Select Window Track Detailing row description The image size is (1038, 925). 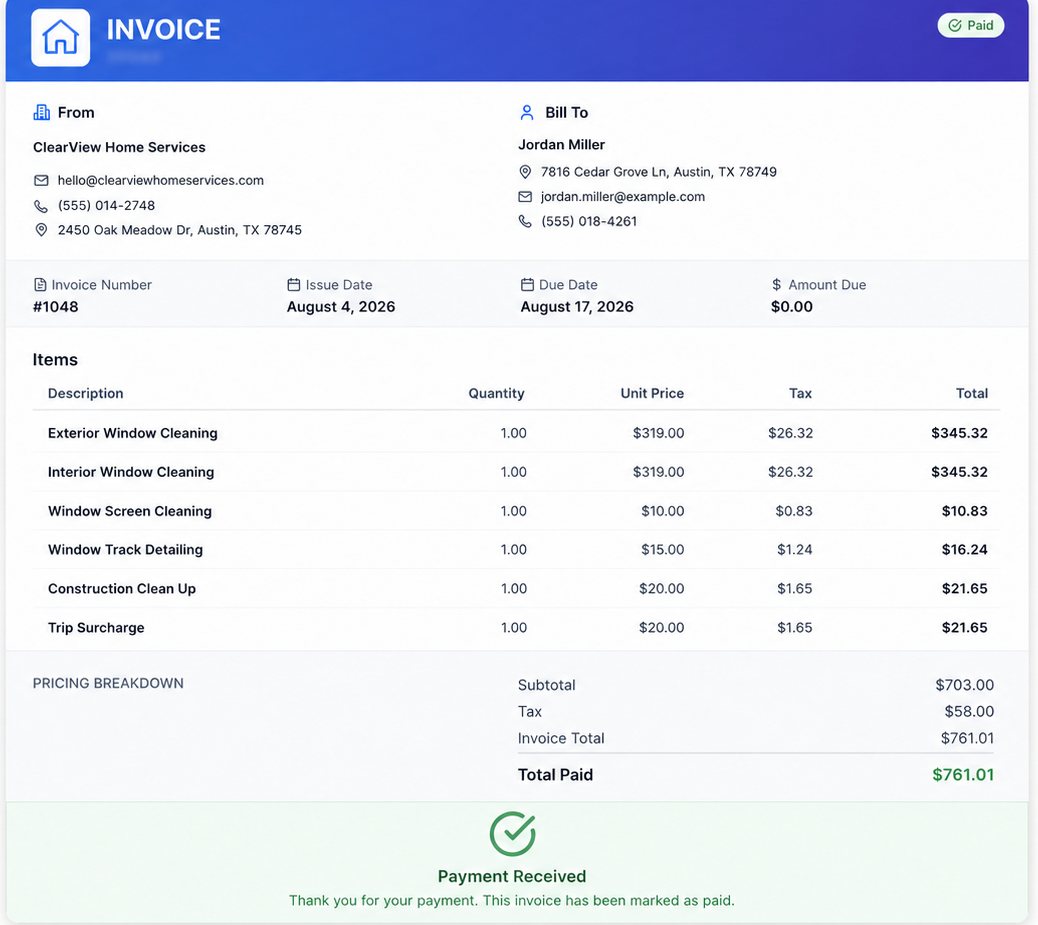click(x=125, y=550)
